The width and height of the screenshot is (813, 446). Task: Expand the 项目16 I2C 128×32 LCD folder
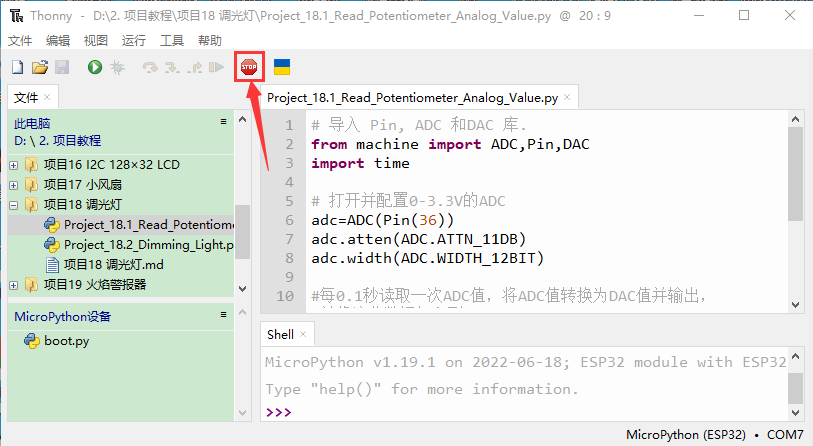pyautogui.click(x=14, y=164)
